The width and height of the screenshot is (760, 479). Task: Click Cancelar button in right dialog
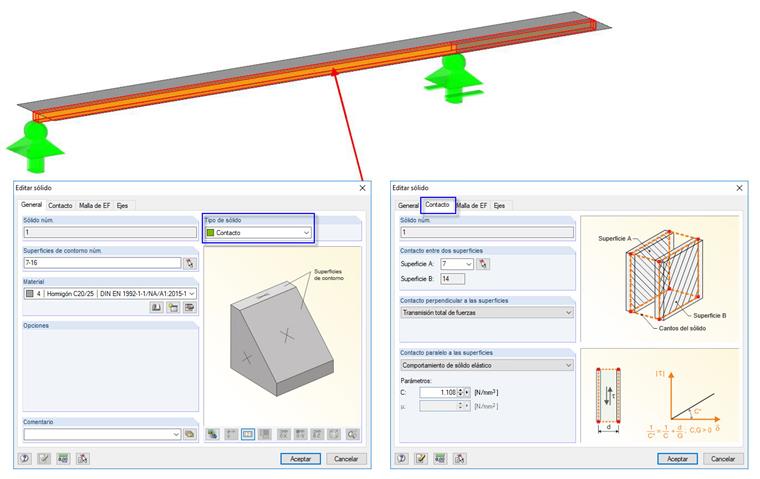point(723,459)
